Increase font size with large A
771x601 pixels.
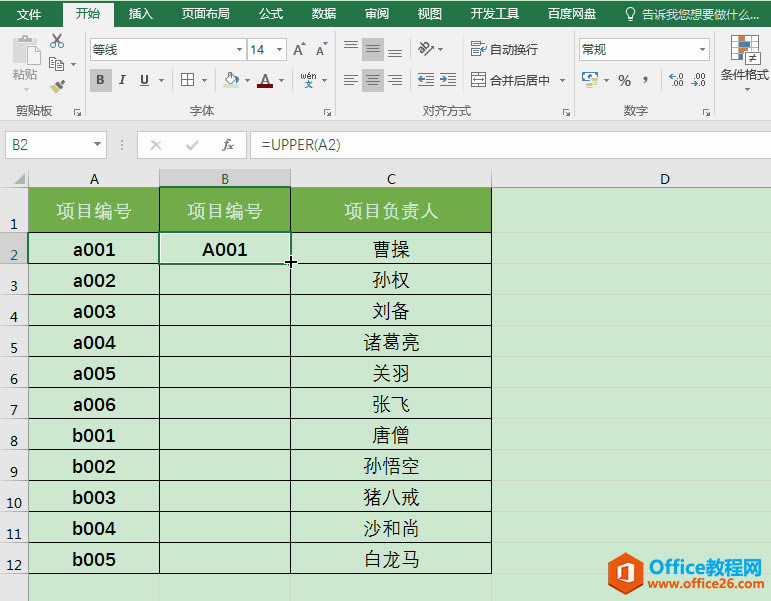299,50
